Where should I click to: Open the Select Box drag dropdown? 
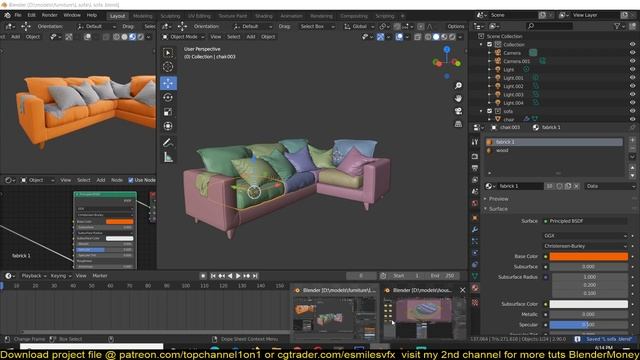317,27
